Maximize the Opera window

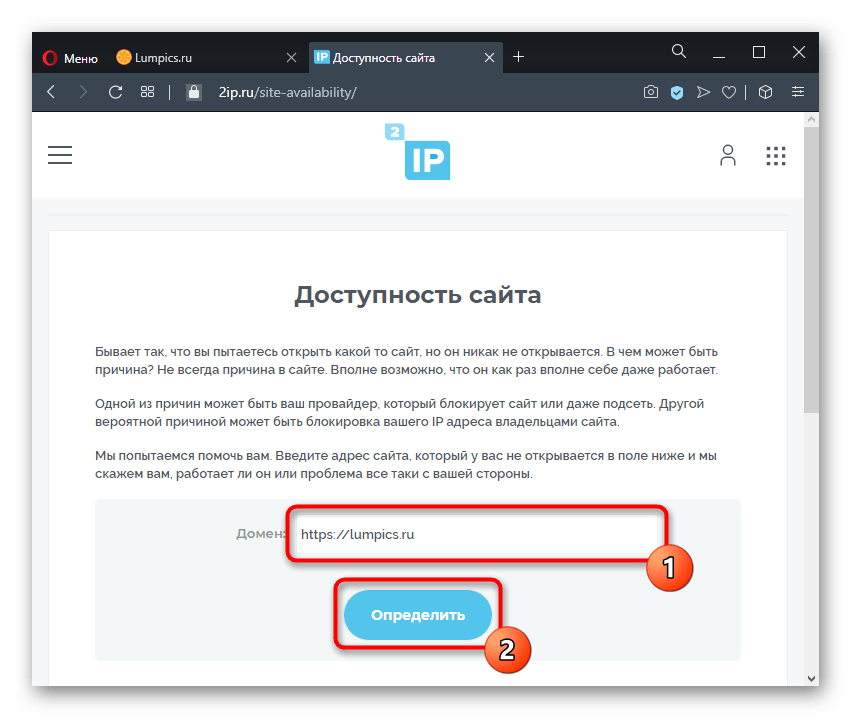tap(759, 52)
